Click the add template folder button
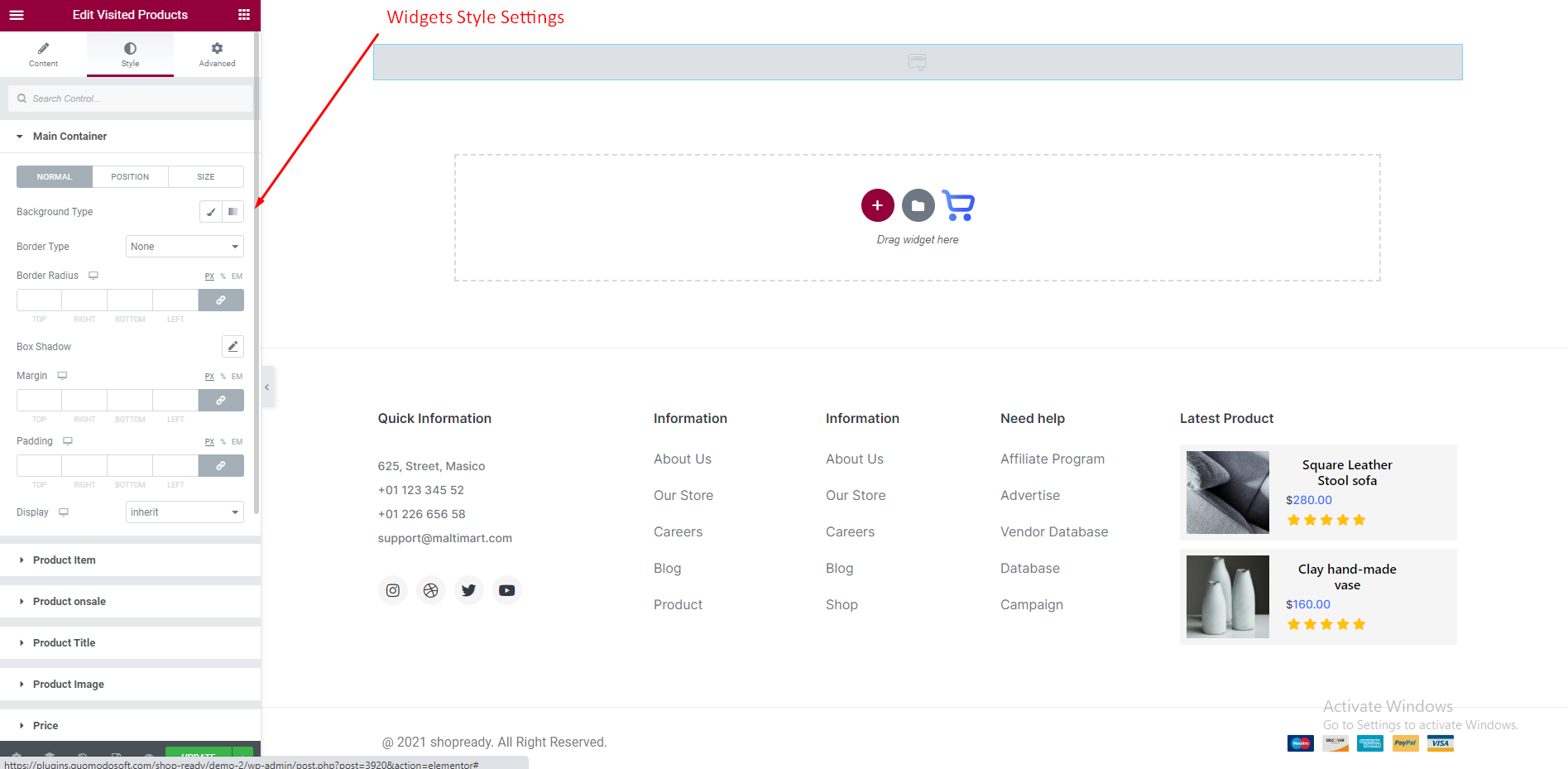Viewport: 1568px width, 769px height. coord(918,205)
